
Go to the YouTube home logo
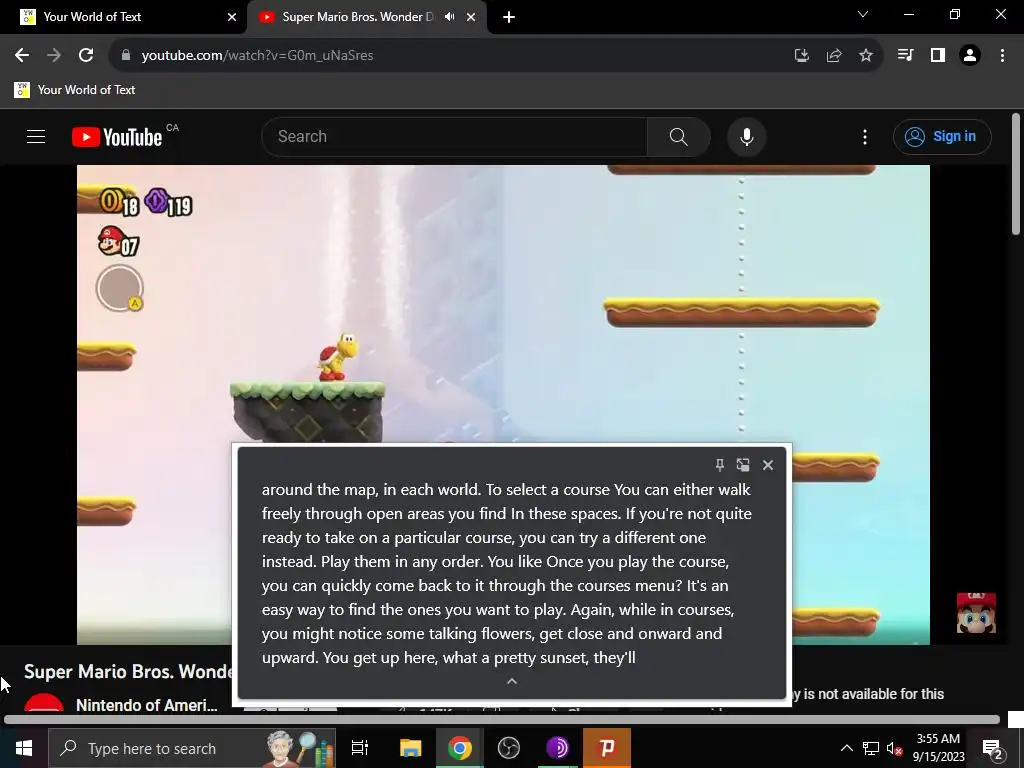point(117,137)
